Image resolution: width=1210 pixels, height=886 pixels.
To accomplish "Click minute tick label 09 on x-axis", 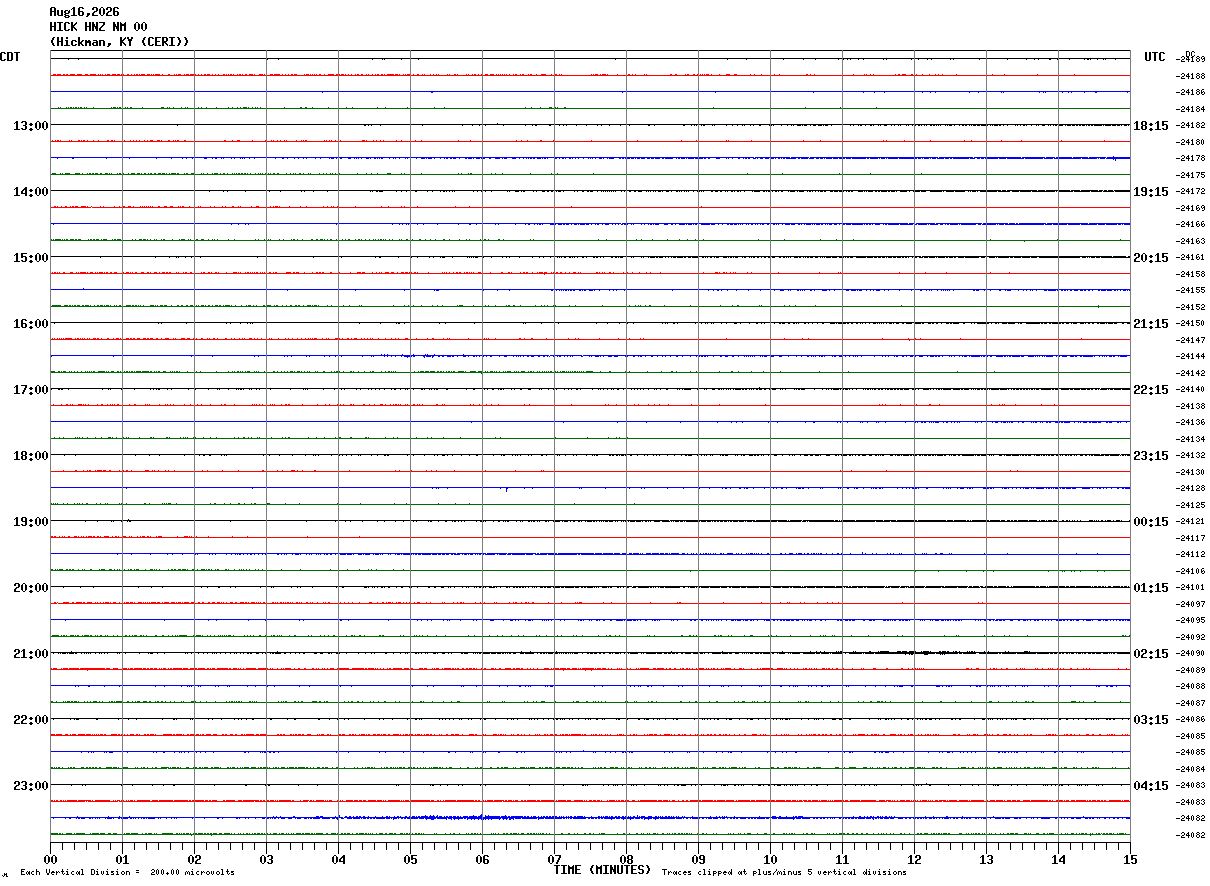I will coord(698,859).
